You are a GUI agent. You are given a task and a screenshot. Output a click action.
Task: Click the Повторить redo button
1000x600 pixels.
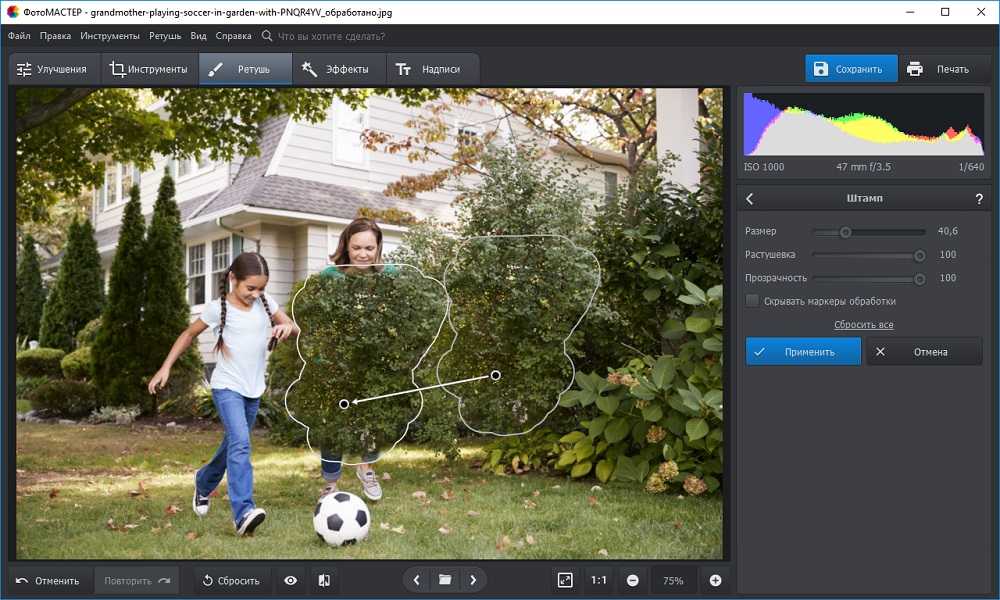pos(136,580)
